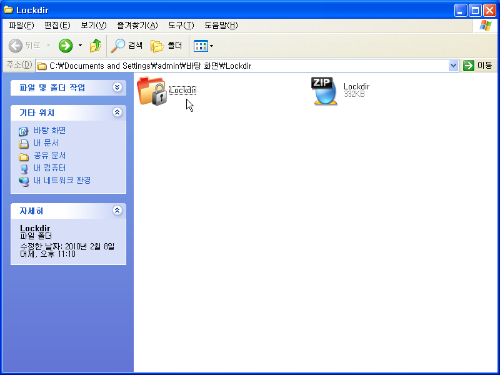Click the Lockdir folder name label
This screenshot has width=500, height=375.
(182, 90)
